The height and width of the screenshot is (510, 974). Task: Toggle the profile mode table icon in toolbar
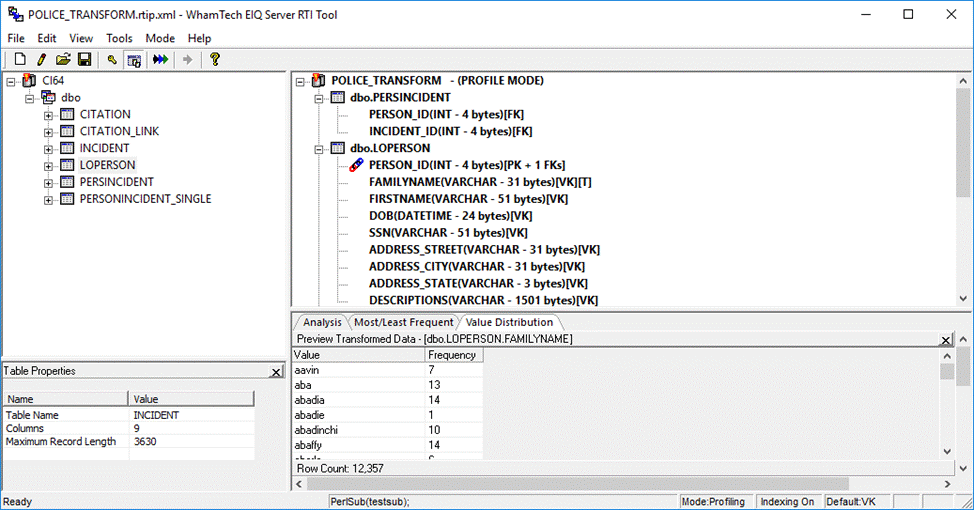click(134, 60)
